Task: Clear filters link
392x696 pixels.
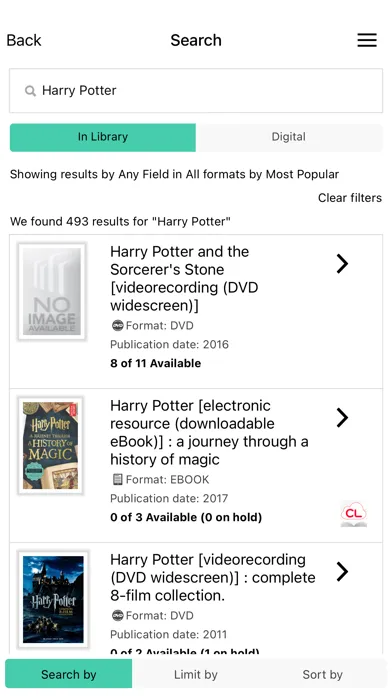Action: pos(350,198)
